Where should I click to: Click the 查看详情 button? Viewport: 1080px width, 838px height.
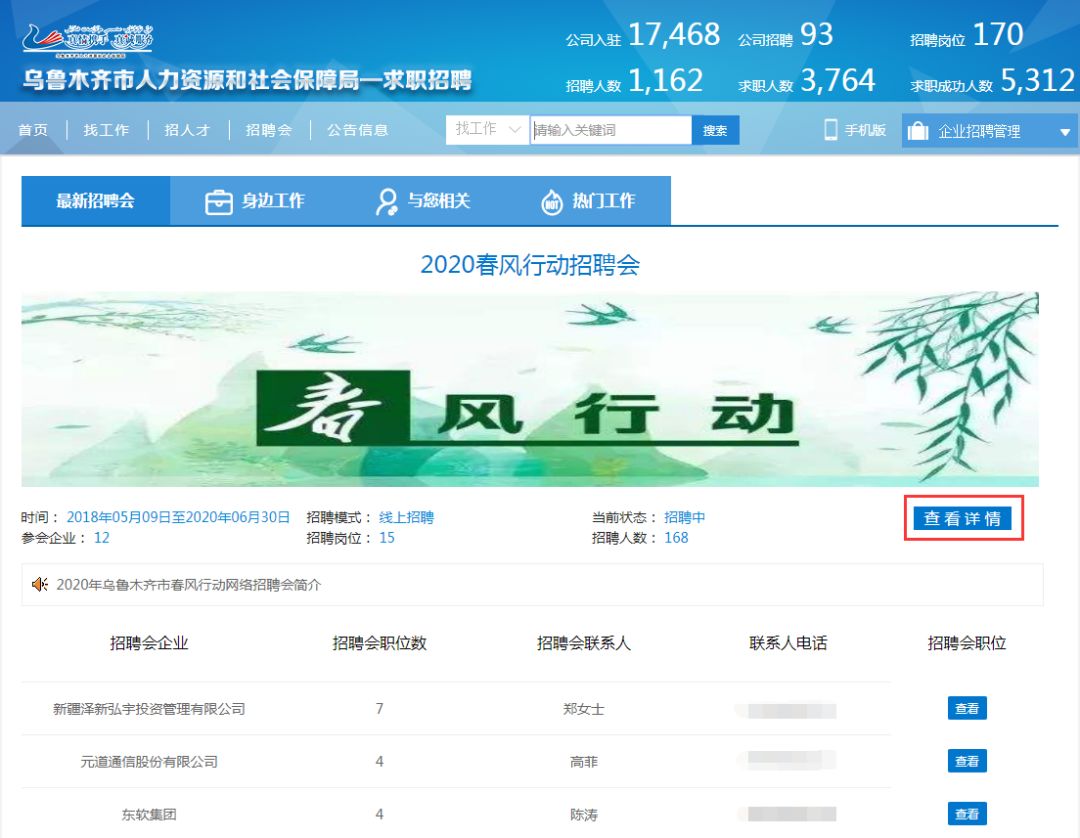(x=962, y=519)
